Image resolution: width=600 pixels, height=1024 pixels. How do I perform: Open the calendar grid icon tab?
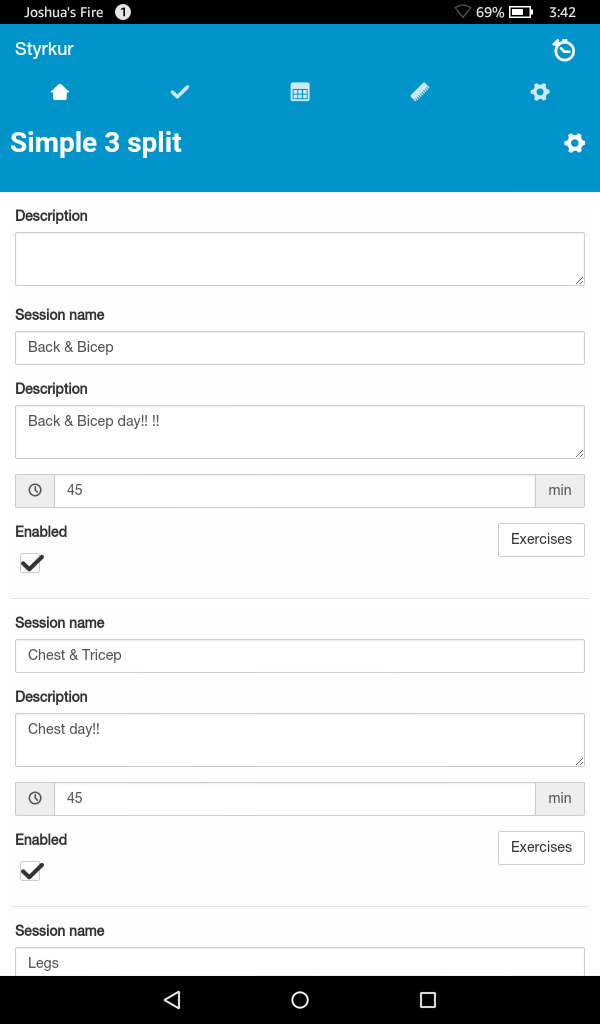coord(300,92)
